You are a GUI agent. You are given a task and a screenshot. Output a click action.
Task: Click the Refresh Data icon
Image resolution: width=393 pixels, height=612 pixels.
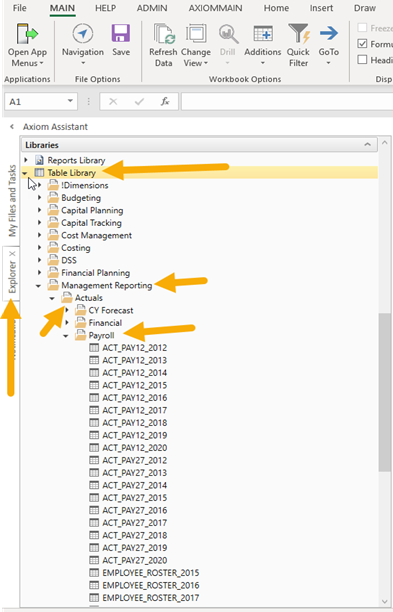coord(164,34)
